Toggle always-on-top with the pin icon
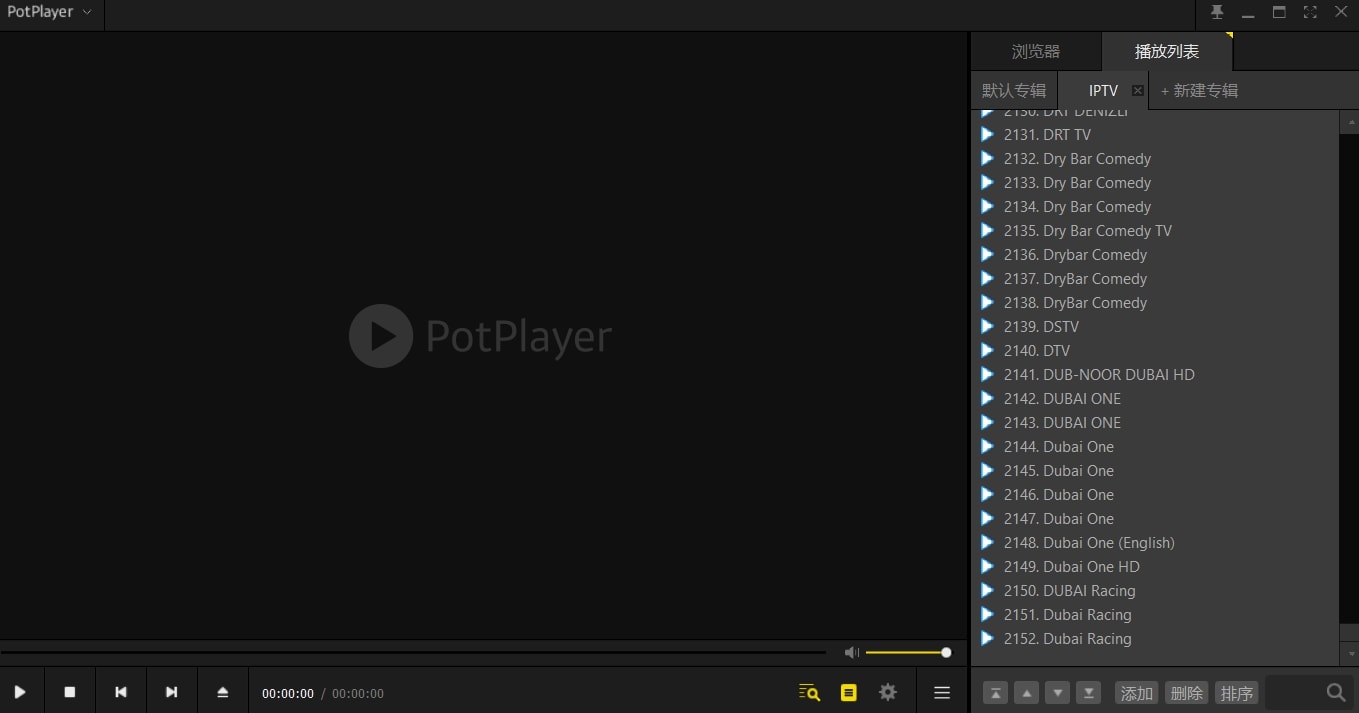Viewport: 1359px width, 713px height. click(x=1217, y=12)
